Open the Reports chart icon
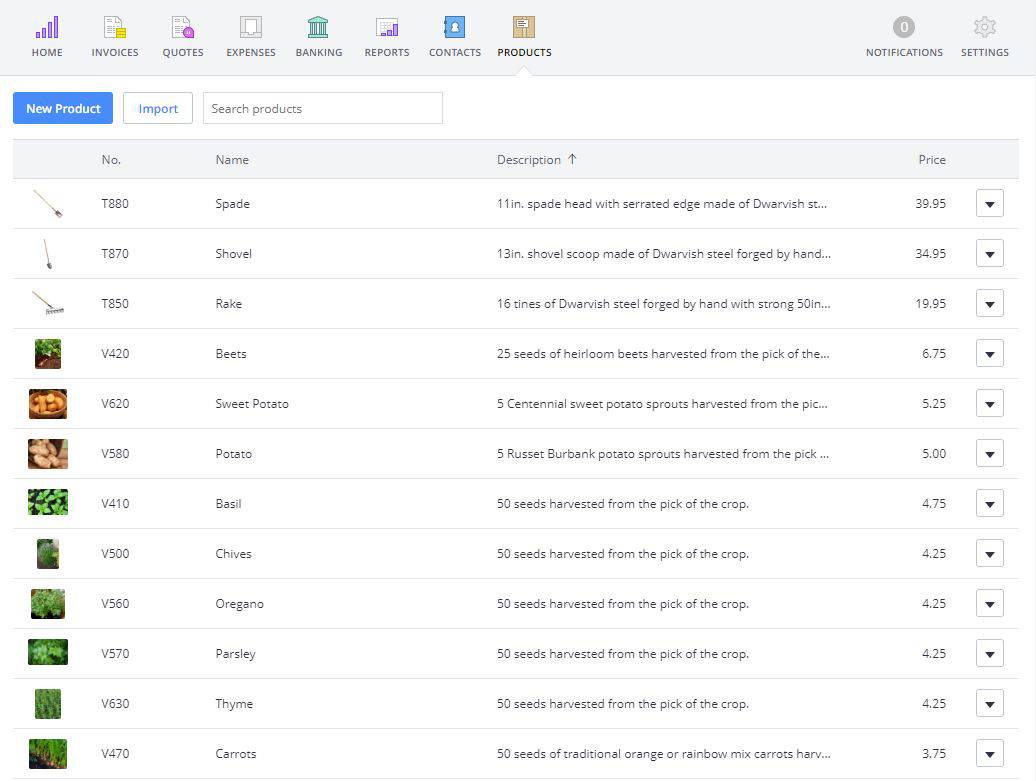The image size is (1036, 781). click(x=387, y=27)
